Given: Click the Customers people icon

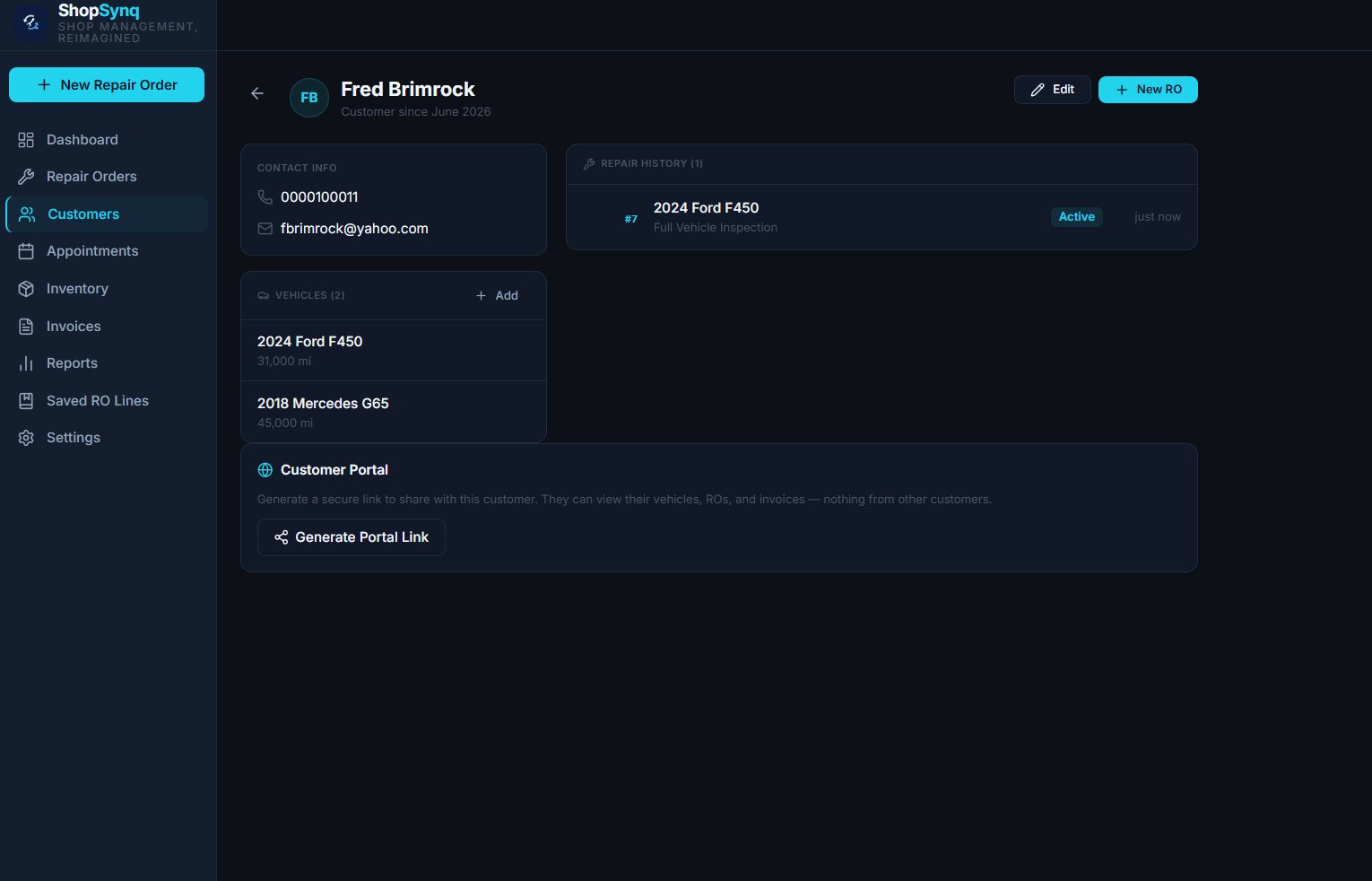Looking at the screenshot, I should click(27, 214).
